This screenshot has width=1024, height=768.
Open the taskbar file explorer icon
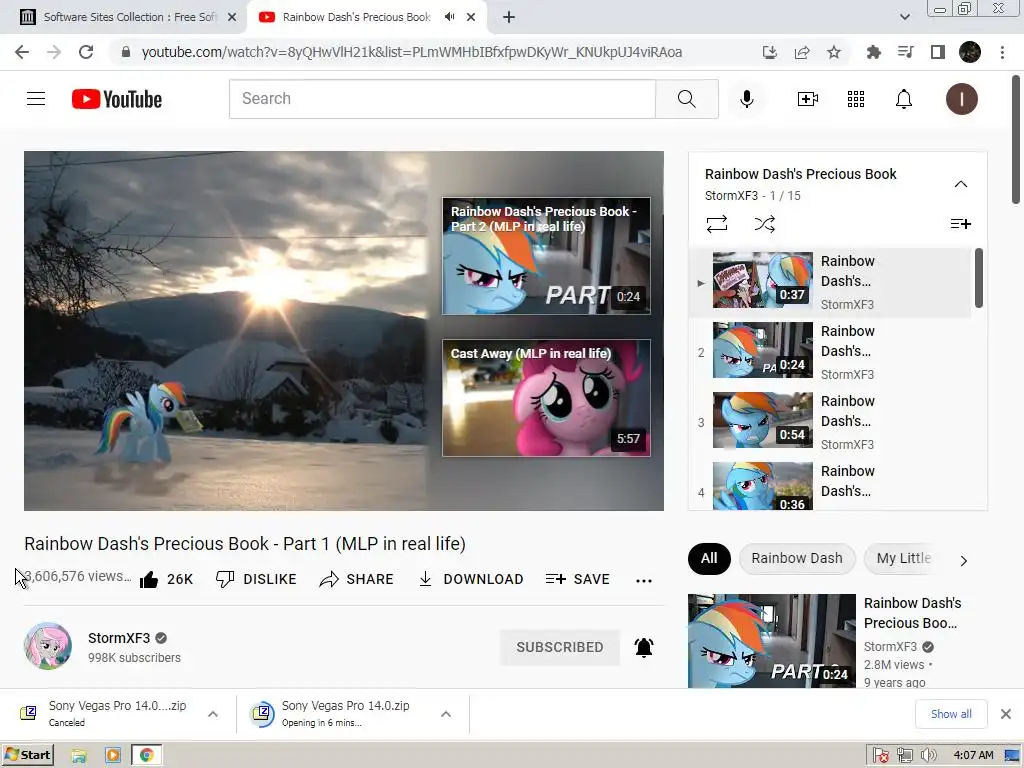(x=79, y=756)
